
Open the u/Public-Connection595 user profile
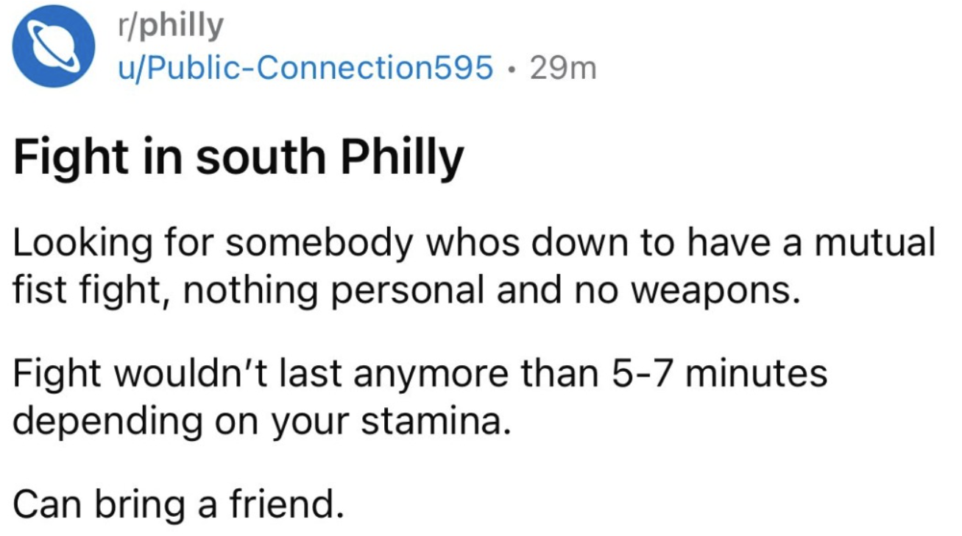click(x=306, y=67)
